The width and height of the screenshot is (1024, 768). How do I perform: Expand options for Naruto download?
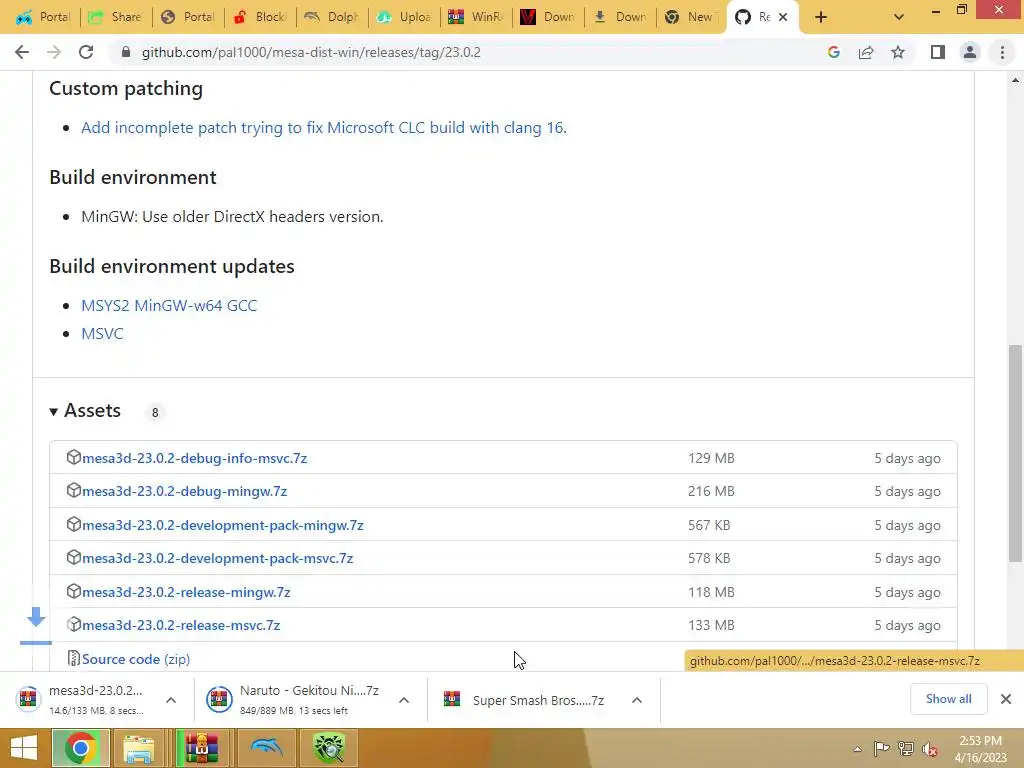(x=404, y=700)
